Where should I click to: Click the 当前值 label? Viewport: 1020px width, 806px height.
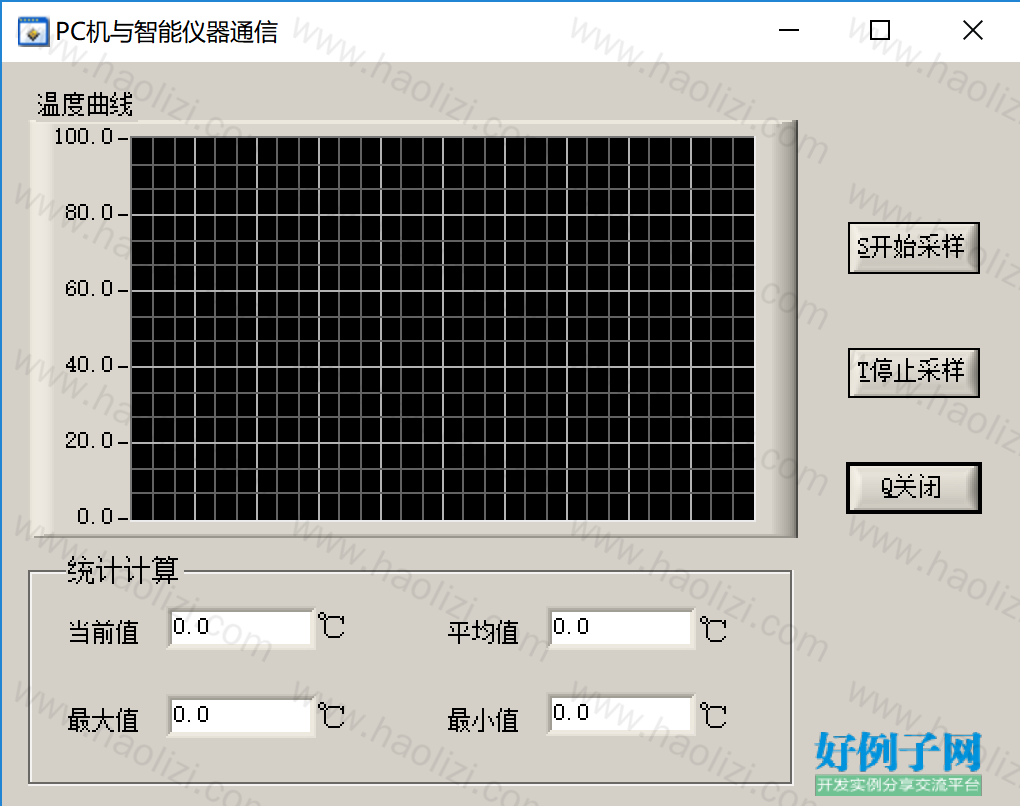pyautogui.click(x=103, y=632)
